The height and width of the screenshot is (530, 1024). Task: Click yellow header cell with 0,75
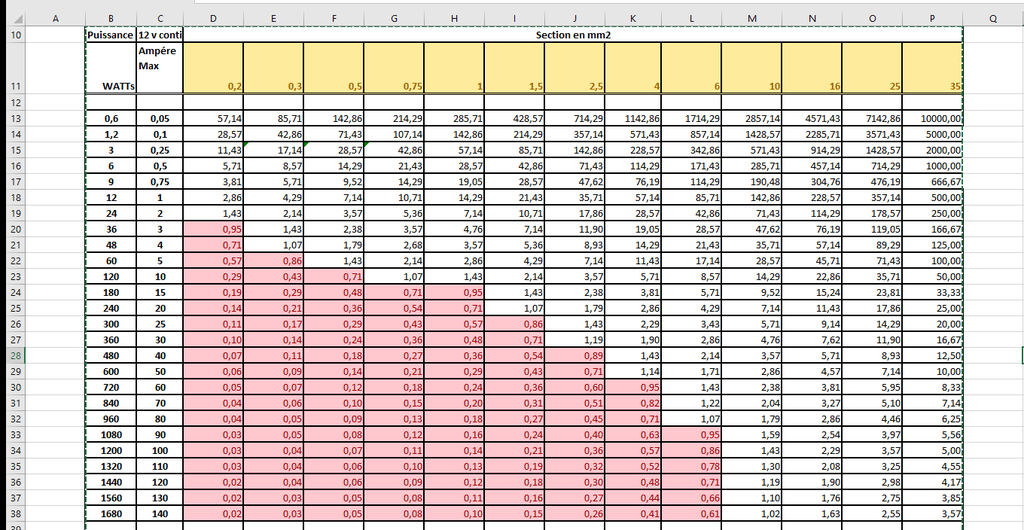click(x=394, y=68)
